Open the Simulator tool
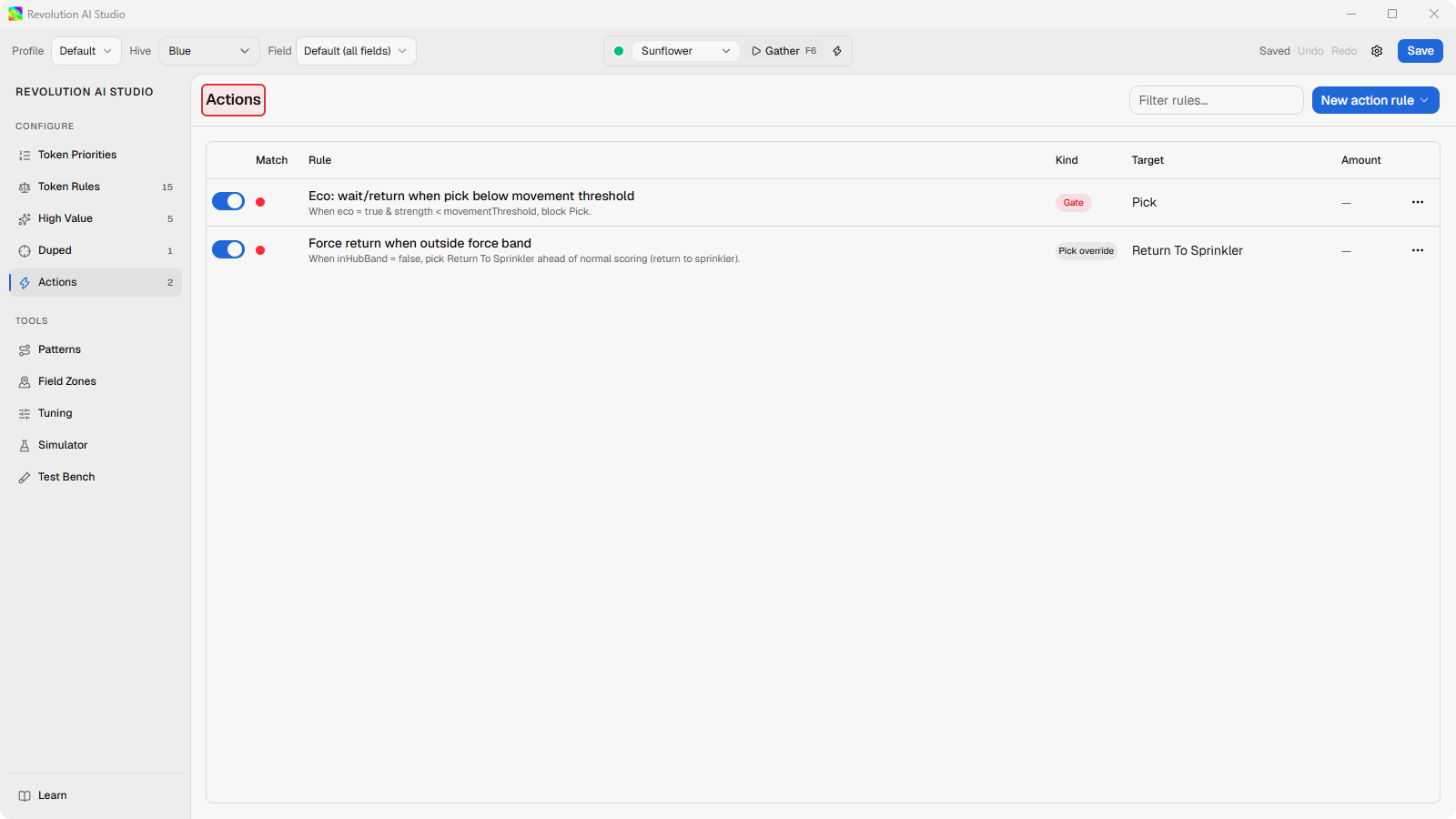Image resolution: width=1456 pixels, height=819 pixels. pos(96,445)
